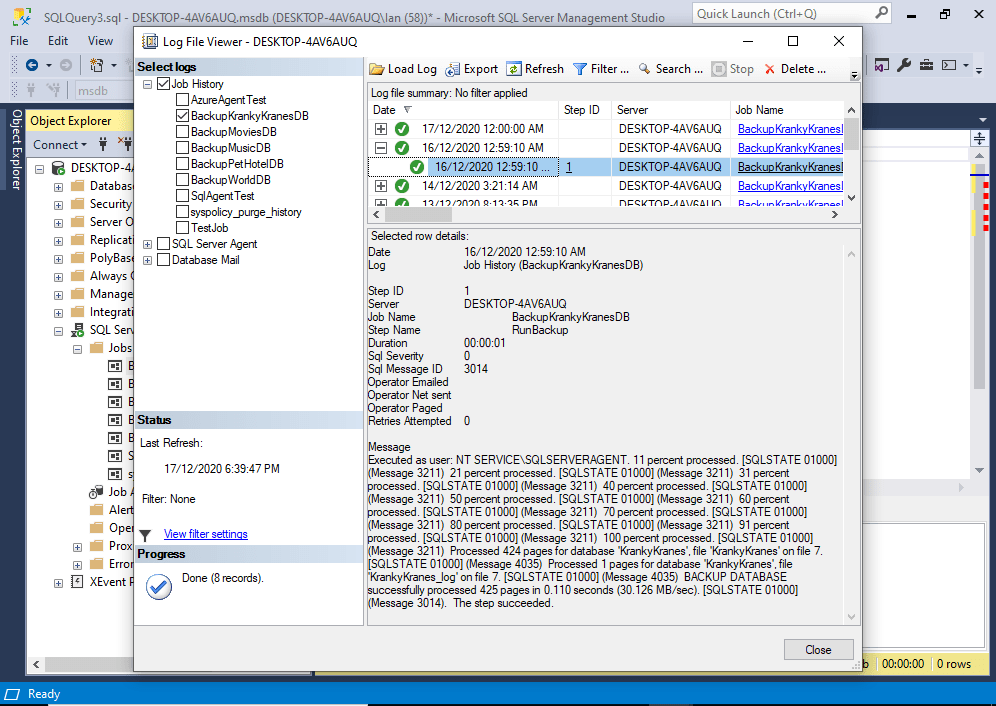Collapse the DESKTOP-4AV6AUQ server node
Screen dimensions: 996x706
[x=39, y=168]
